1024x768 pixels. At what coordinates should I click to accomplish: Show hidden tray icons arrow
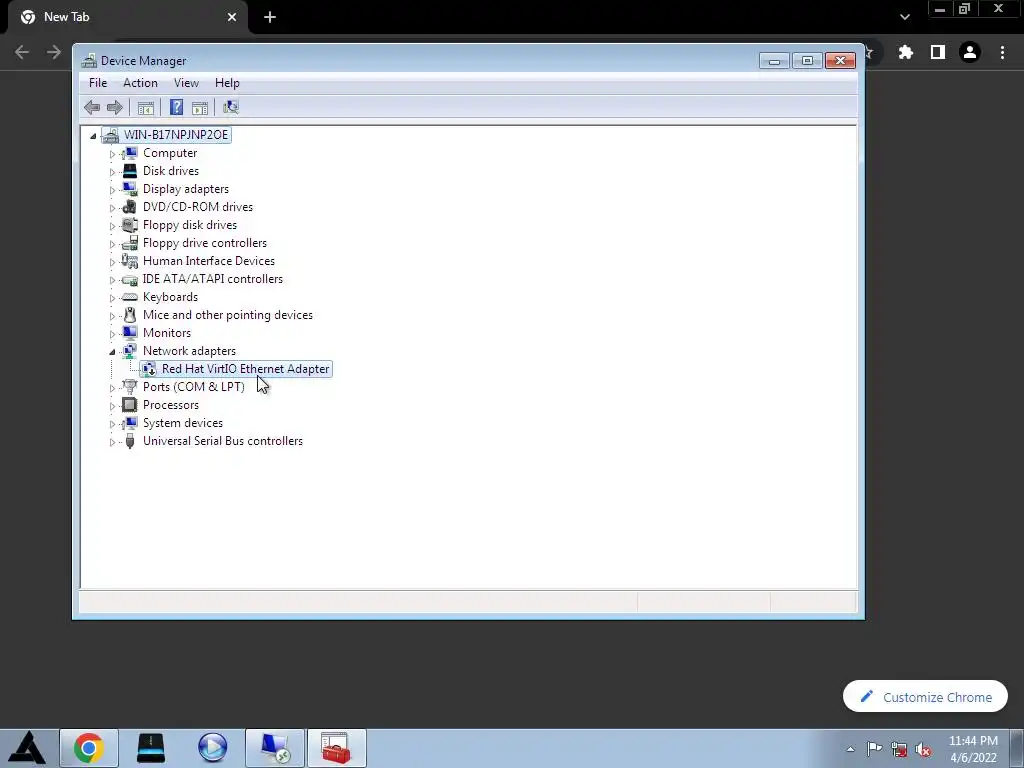coord(850,749)
